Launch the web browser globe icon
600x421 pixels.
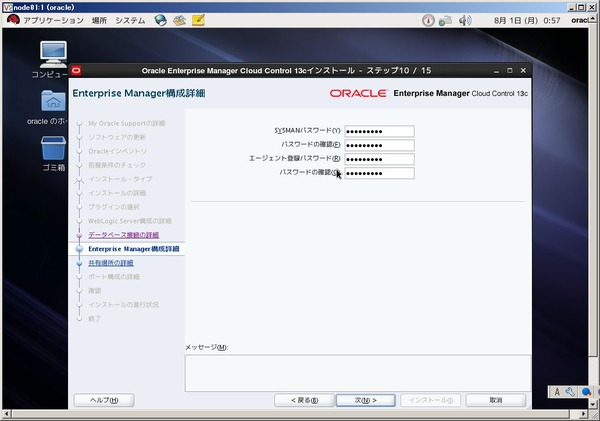point(160,20)
